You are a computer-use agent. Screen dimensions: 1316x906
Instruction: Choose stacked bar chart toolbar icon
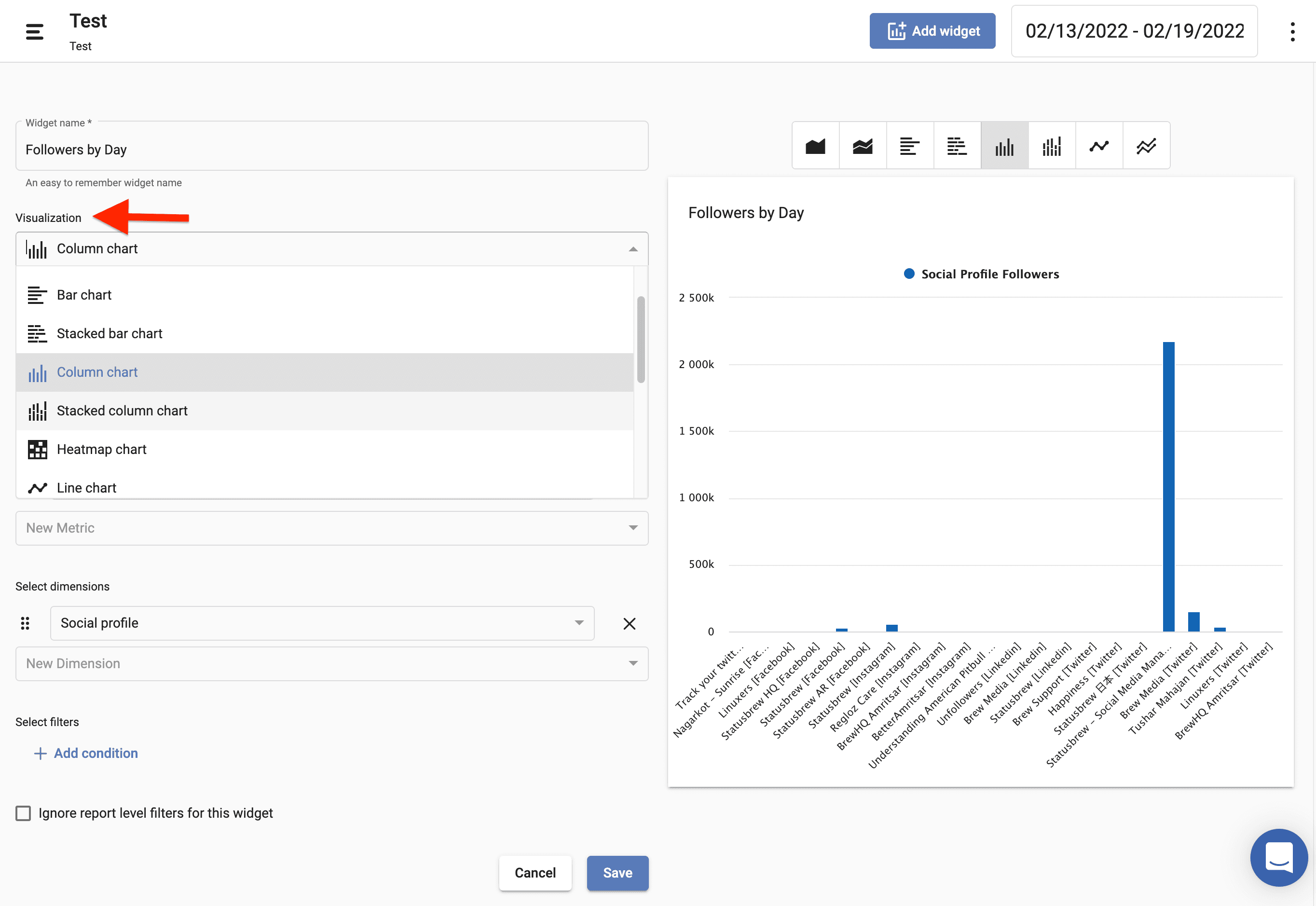[x=957, y=146]
